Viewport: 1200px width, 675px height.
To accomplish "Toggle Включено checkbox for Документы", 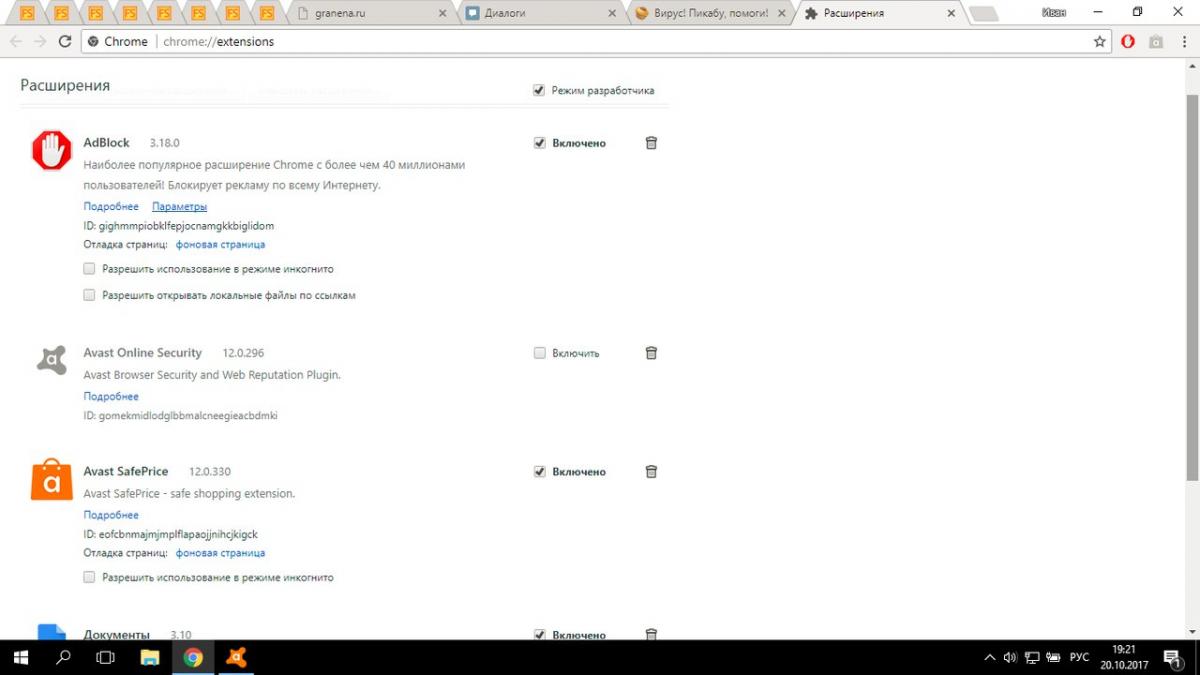I will [x=540, y=634].
